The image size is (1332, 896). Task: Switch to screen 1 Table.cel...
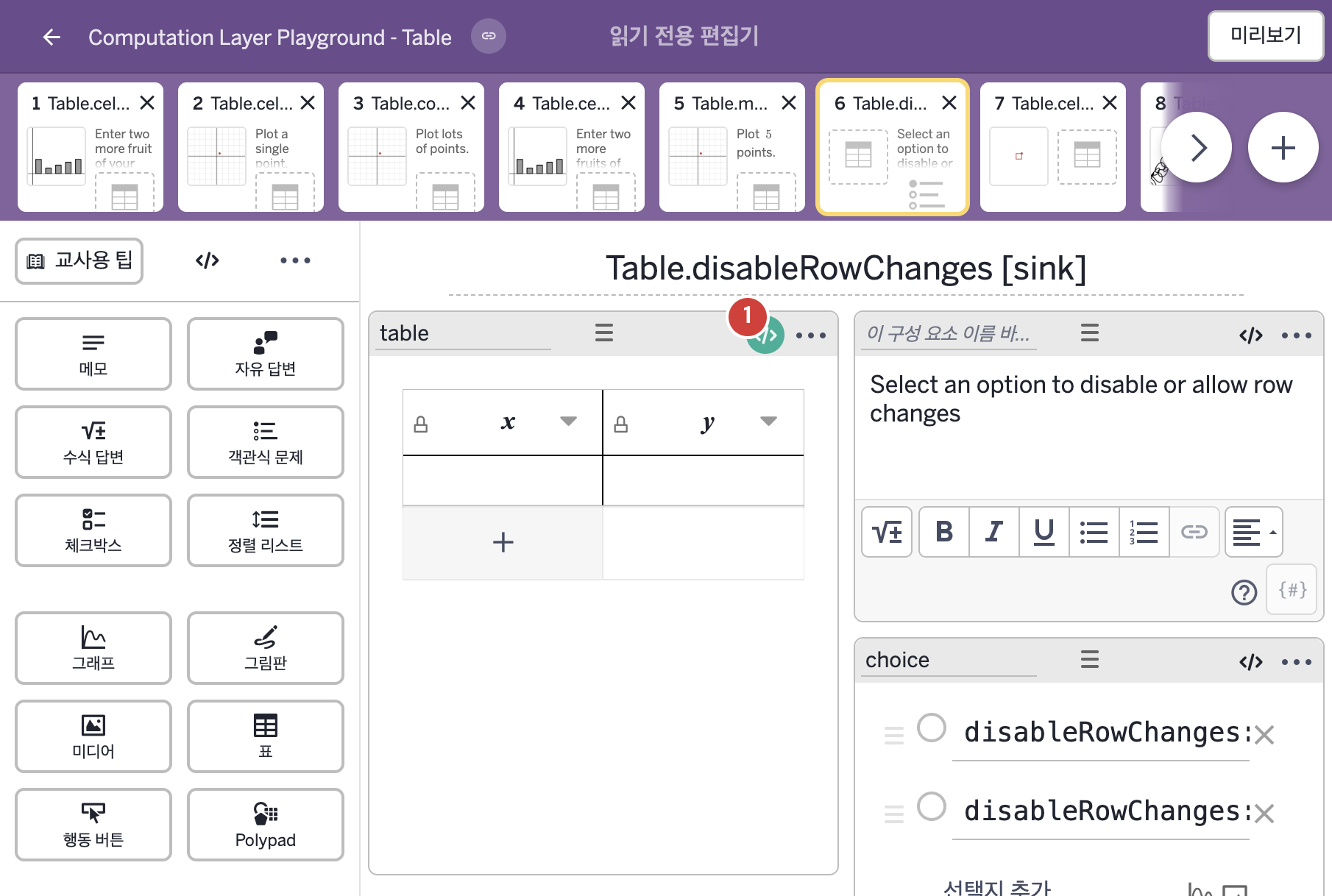point(91,147)
